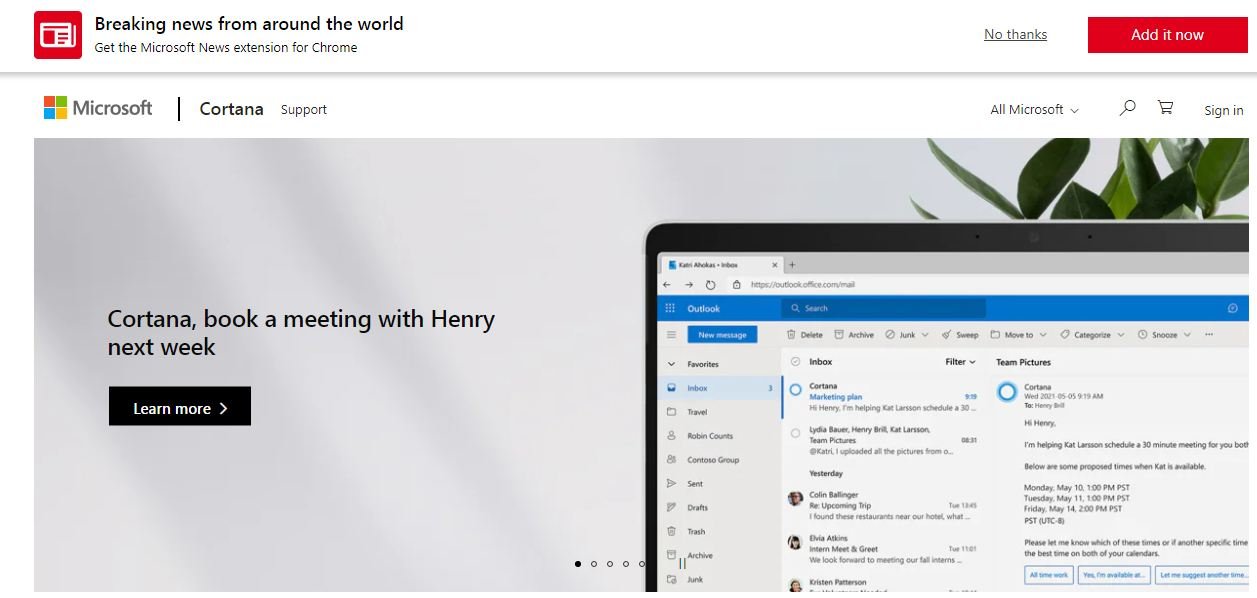
Task: Click the Outlook app name in blue header
Action: click(703, 308)
